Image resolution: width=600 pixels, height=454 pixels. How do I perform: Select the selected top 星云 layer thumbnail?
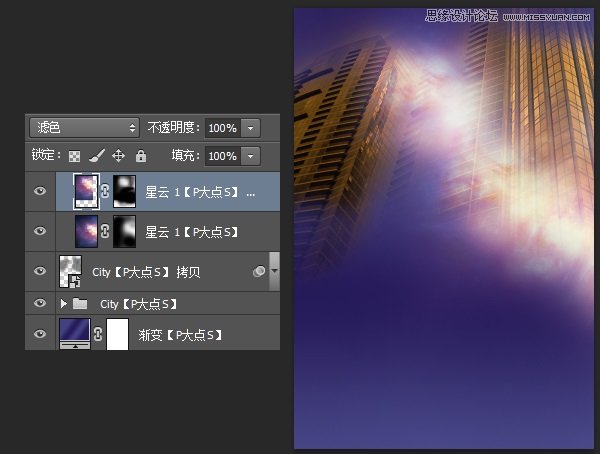click(x=86, y=191)
